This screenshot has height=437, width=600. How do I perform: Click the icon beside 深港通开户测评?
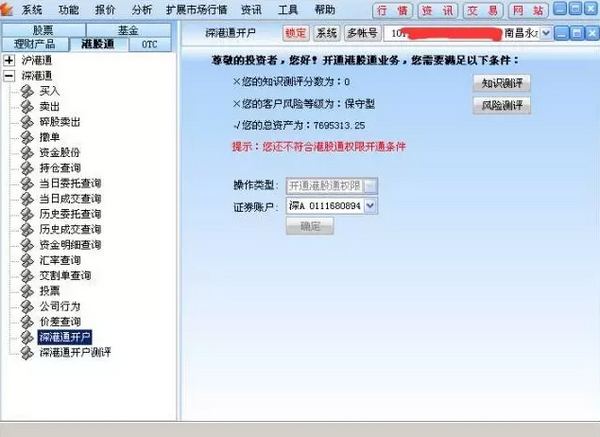[27, 352]
